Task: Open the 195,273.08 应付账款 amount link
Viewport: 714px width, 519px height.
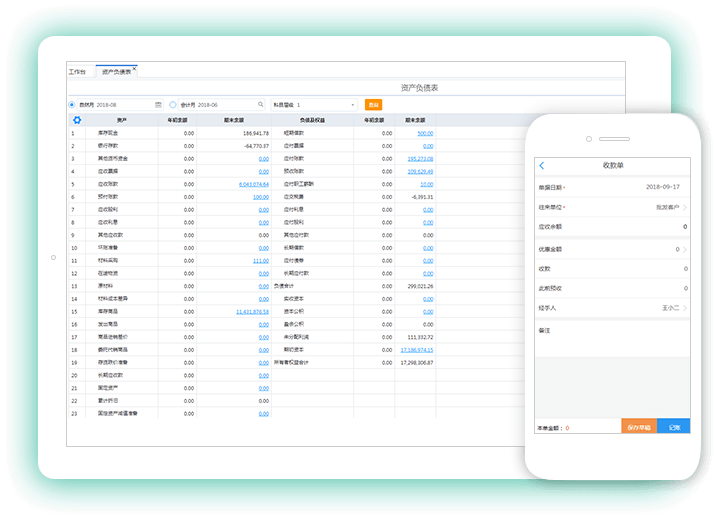Action: (x=419, y=158)
